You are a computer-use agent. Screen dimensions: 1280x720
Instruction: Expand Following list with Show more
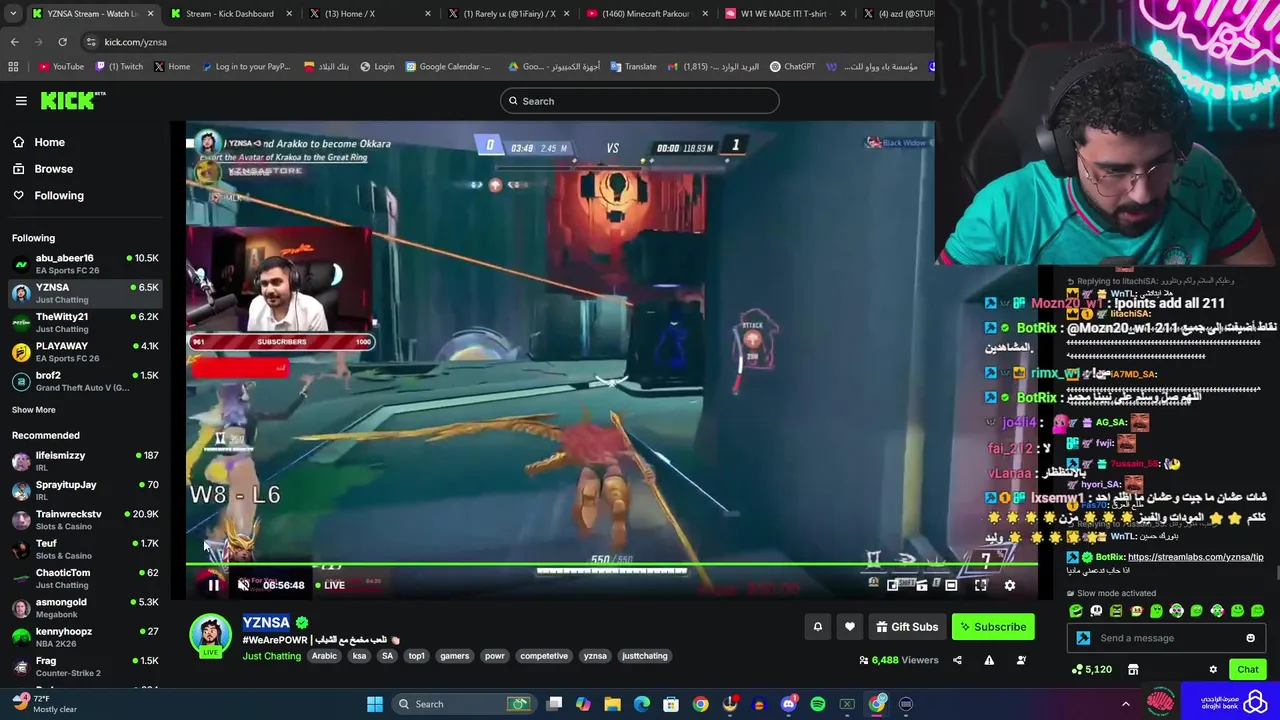[x=33, y=410]
